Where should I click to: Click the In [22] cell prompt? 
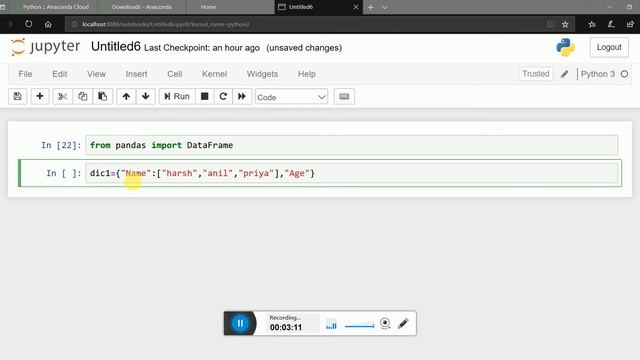61,145
